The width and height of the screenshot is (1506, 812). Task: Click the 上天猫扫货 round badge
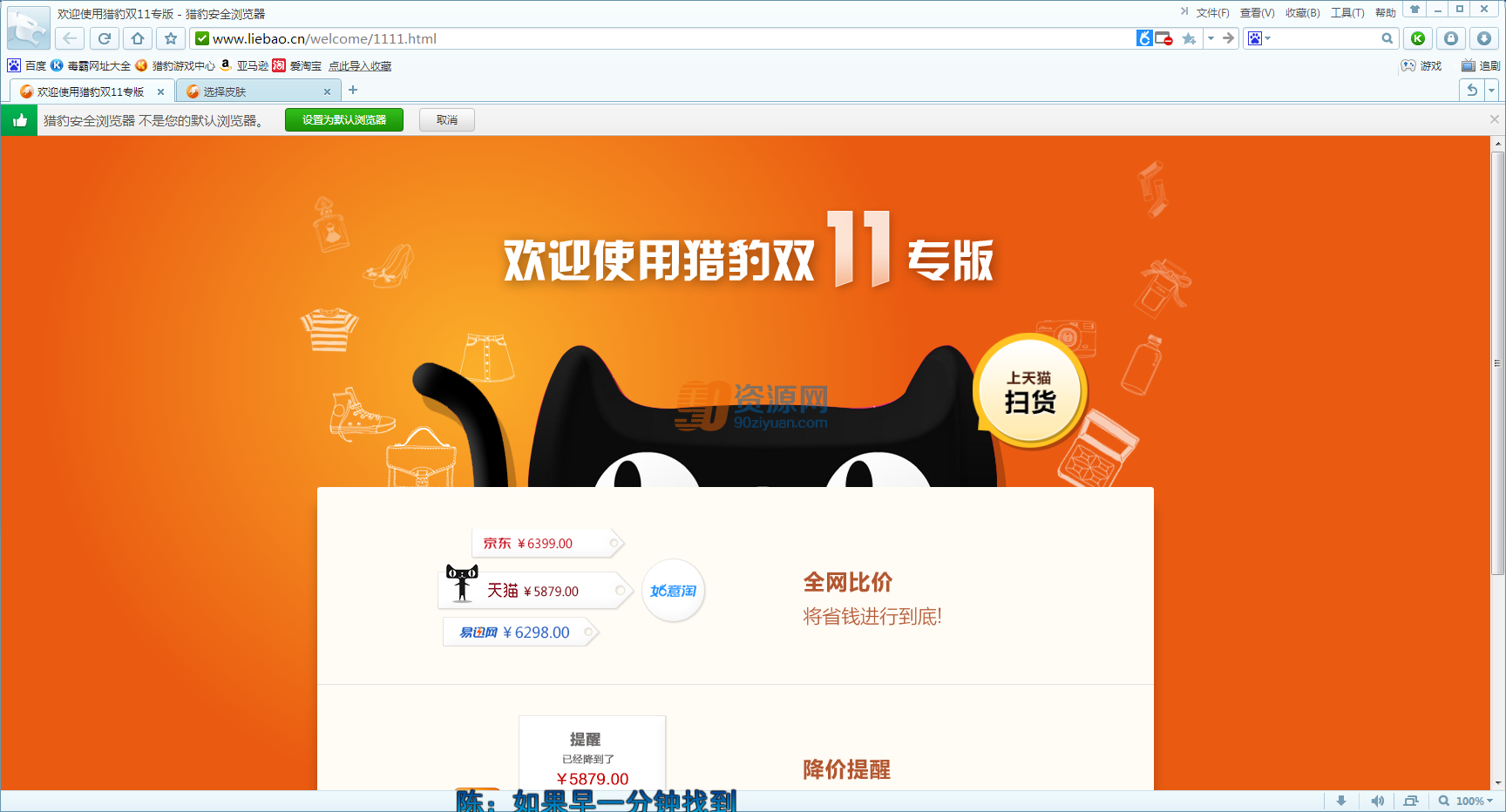pos(1030,390)
